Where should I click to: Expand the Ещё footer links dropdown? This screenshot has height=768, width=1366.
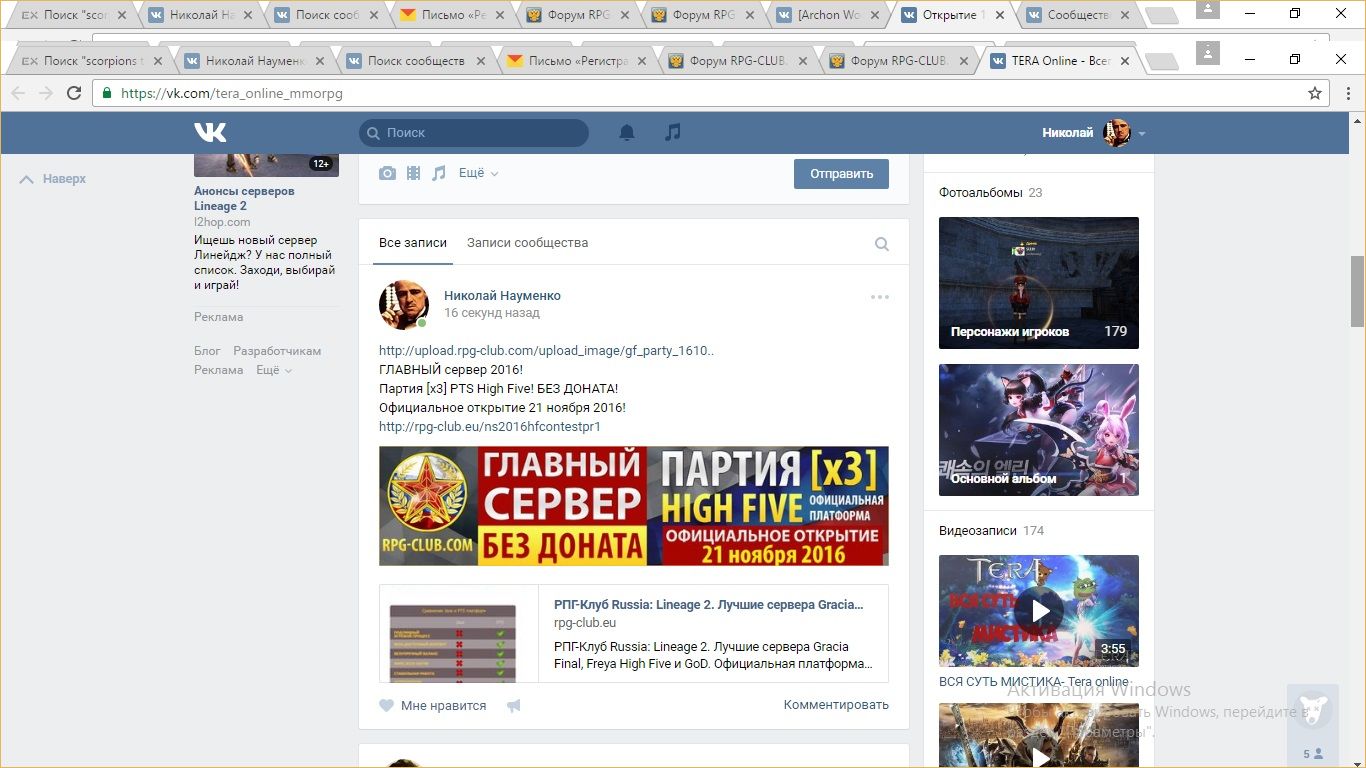[274, 370]
